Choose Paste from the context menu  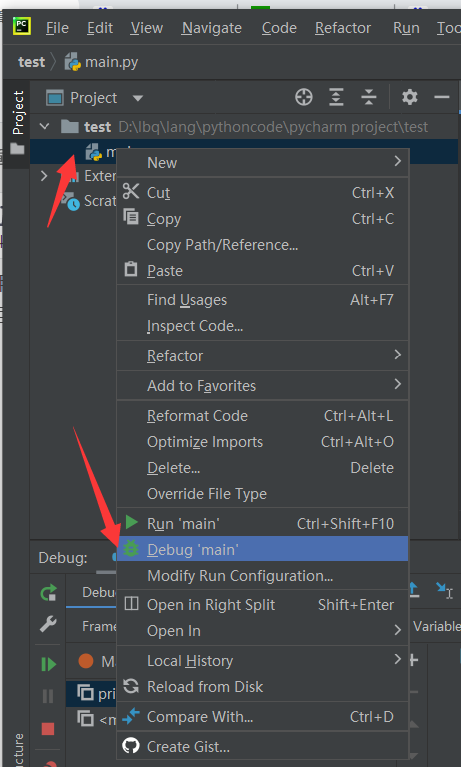click(262, 271)
